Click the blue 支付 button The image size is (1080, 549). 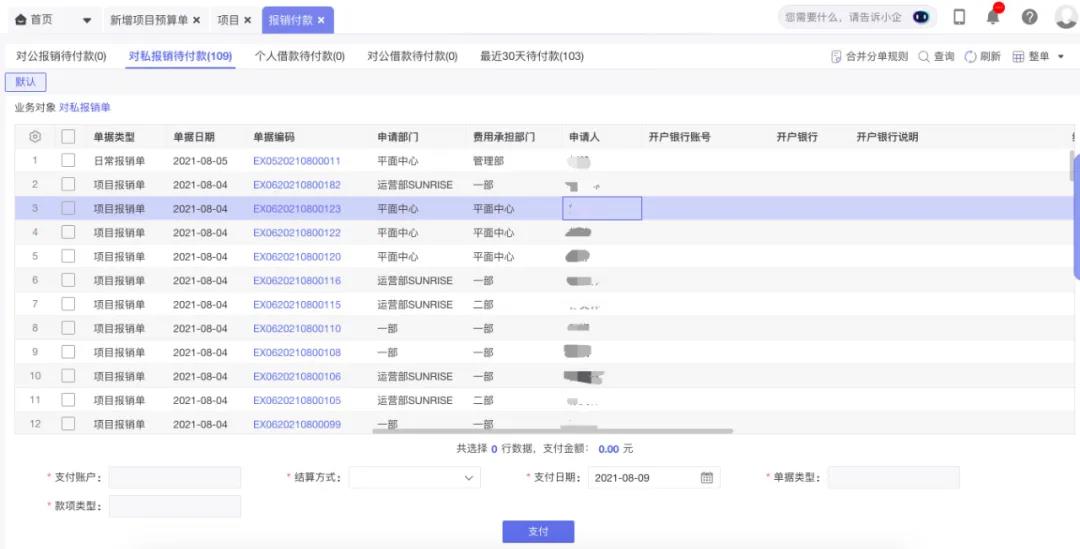538,532
